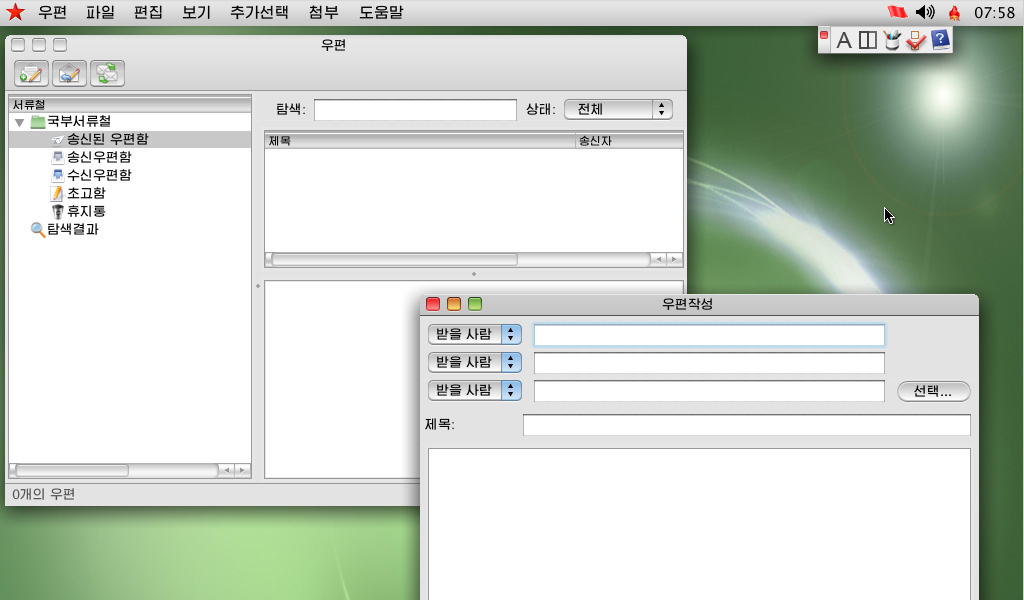Screen dimensions: 1024x600
Task: Click the volume speaker icon in menu bar
Action: coord(925,12)
